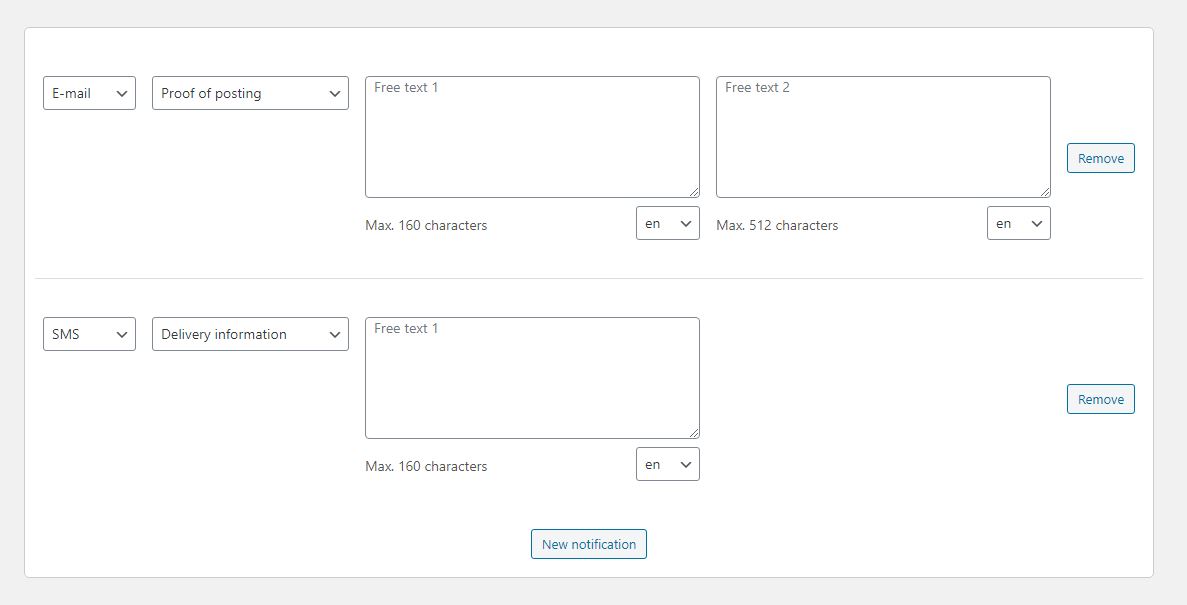Open the SMS channel dropdown

[x=89, y=334]
